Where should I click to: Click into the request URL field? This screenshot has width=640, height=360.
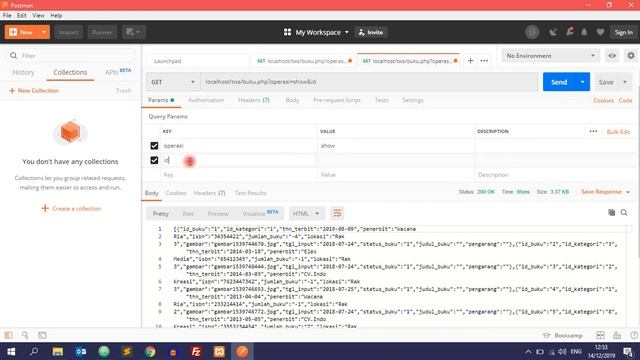click(369, 82)
